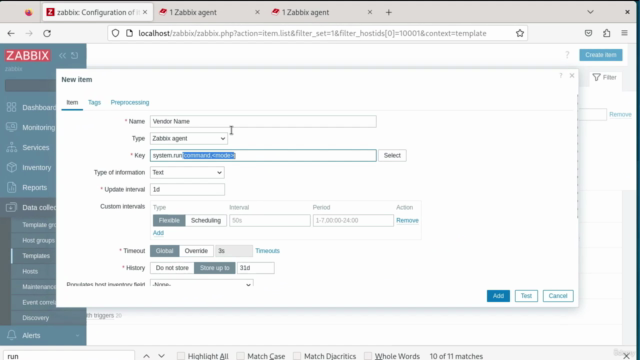Switch to the Tags tab

[94, 102]
